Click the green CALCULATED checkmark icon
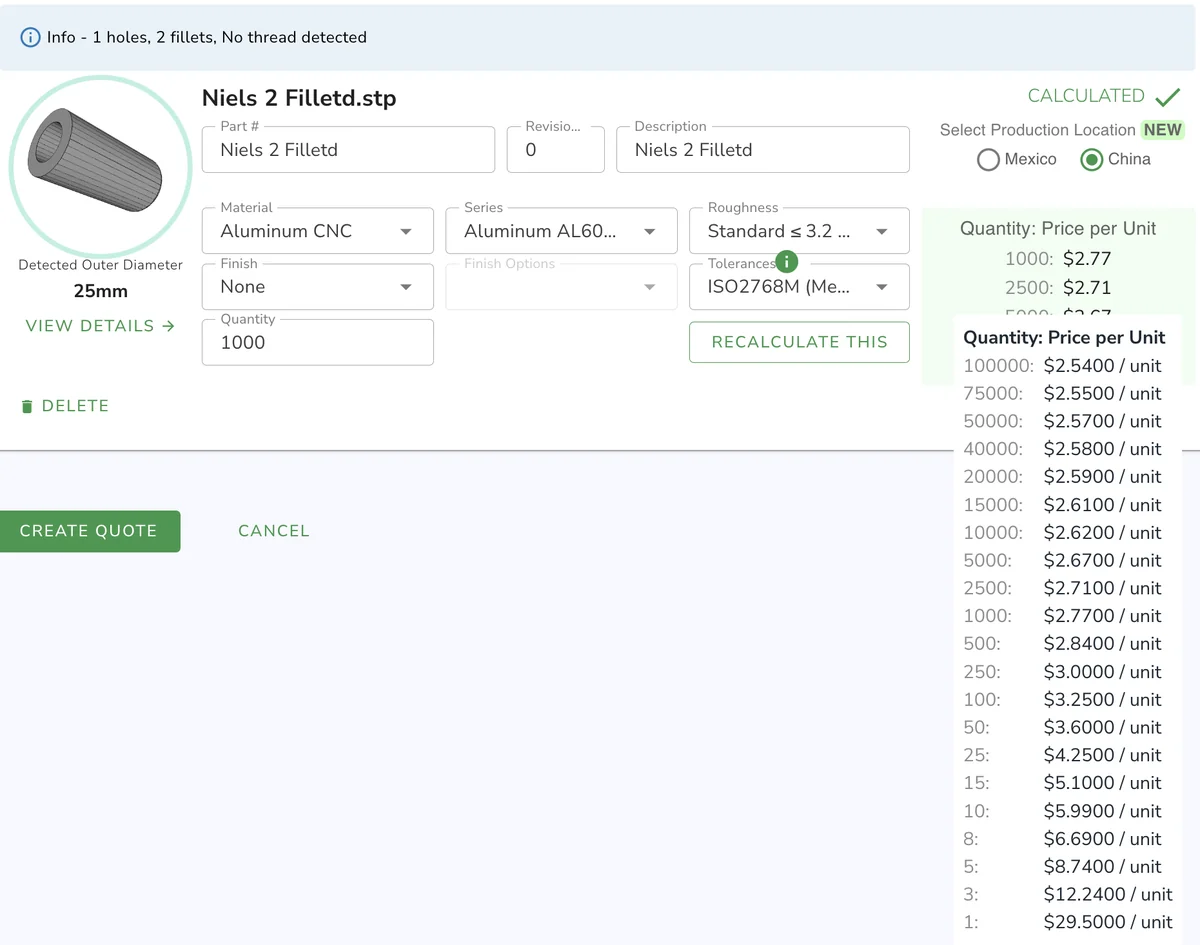 (1168, 97)
